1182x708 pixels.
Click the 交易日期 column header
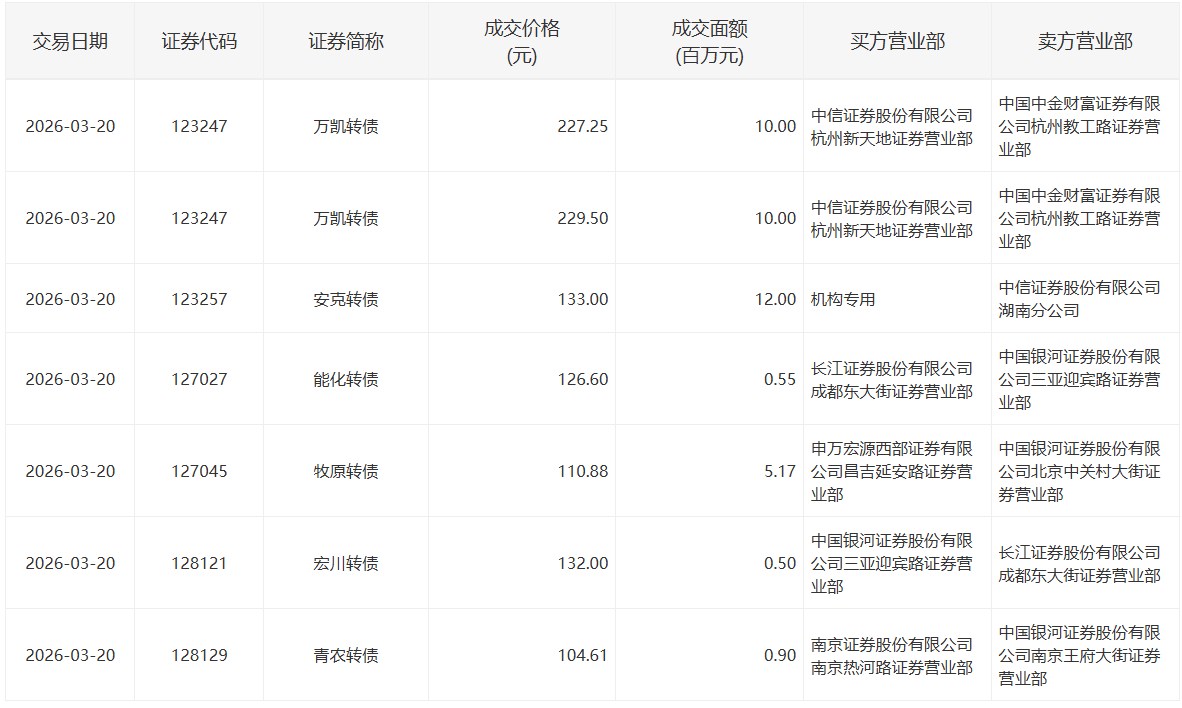click(x=70, y=42)
